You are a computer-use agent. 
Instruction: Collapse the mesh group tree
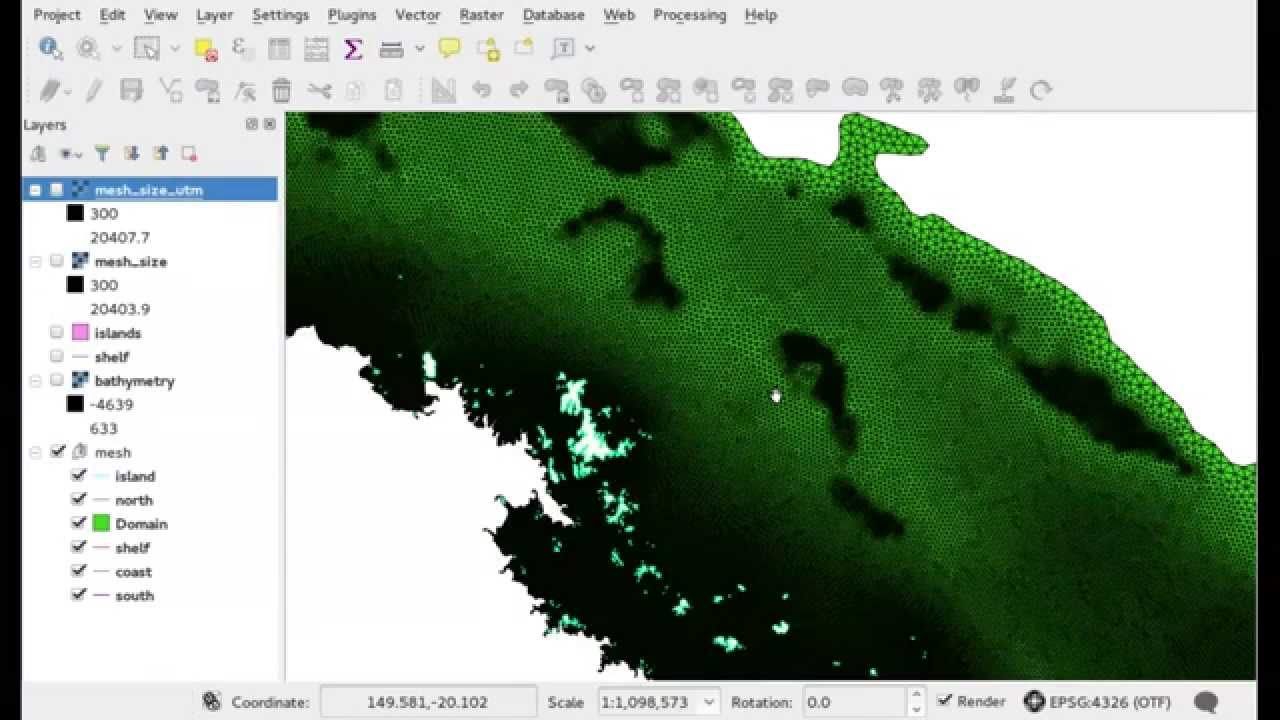[x=36, y=453]
